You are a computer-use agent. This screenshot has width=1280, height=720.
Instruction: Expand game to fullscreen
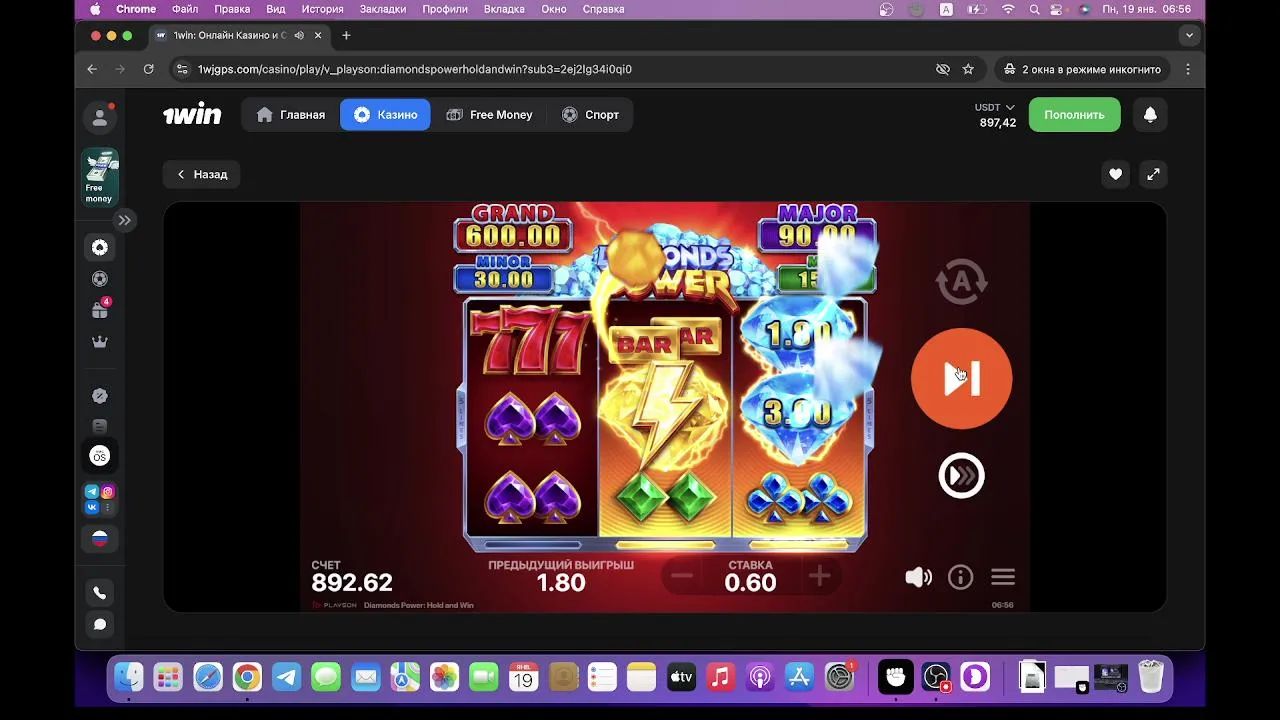coord(1153,174)
